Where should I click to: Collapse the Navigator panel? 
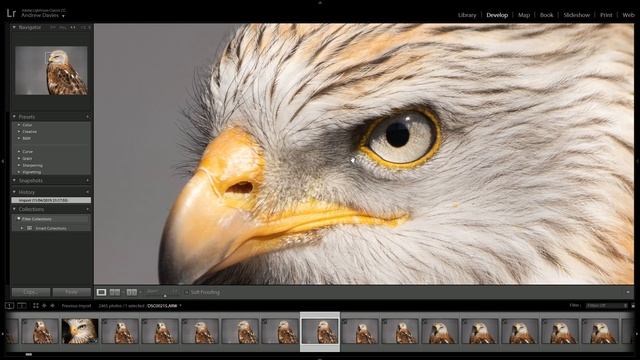tap(14, 27)
